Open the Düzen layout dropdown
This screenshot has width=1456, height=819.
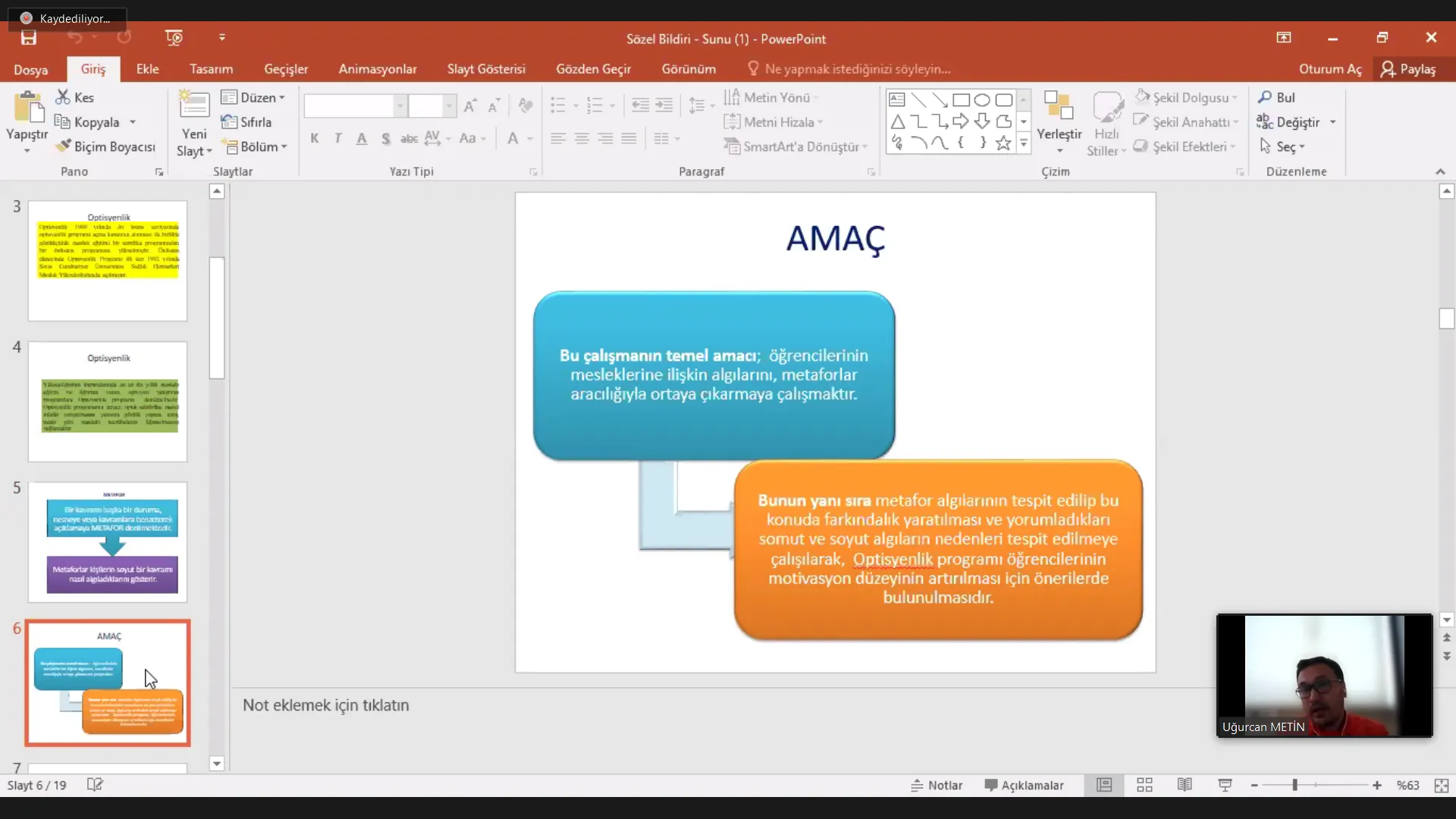pyautogui.click(x=253, y=97)
